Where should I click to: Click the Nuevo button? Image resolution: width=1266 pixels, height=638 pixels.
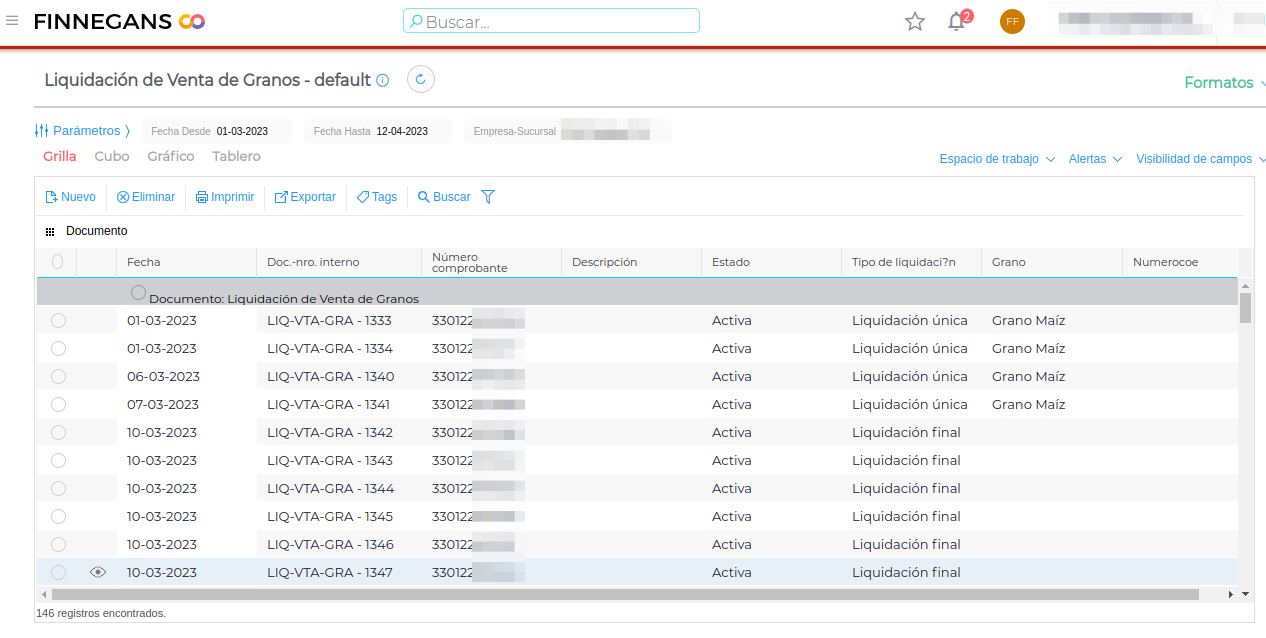71,197
